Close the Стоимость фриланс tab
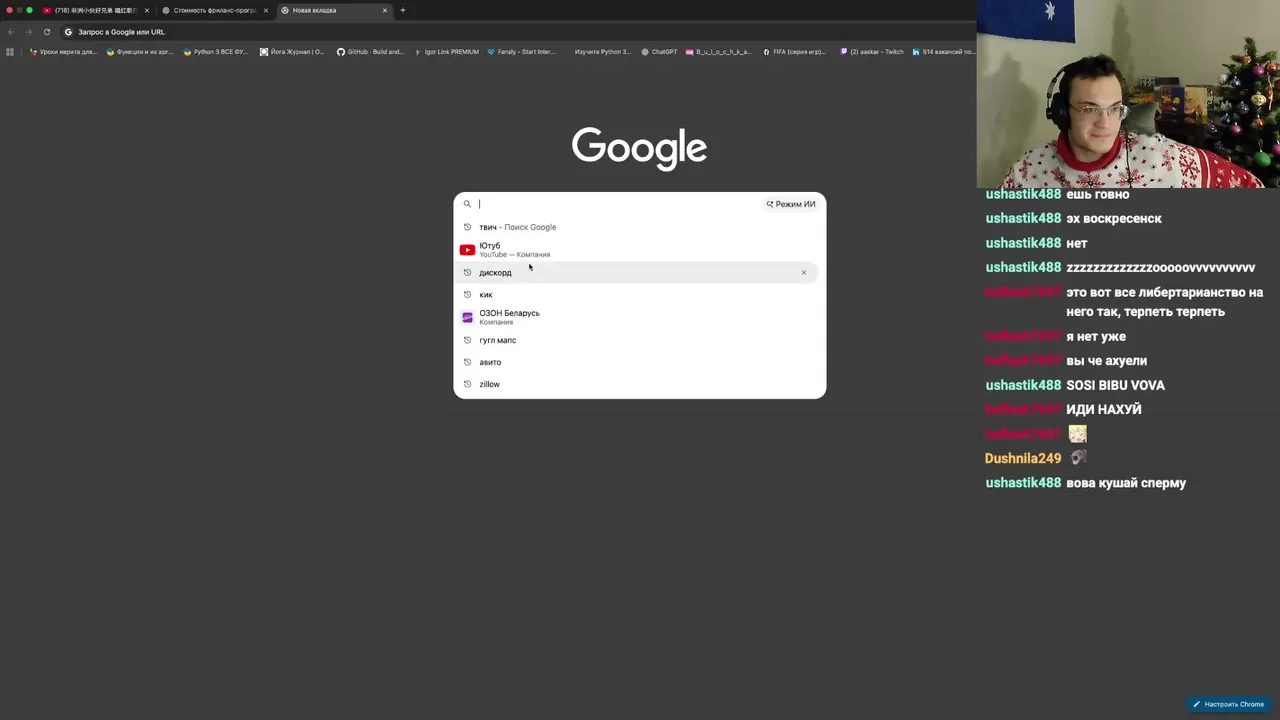This screenshot has width=1280, height=720. (266, 10)
